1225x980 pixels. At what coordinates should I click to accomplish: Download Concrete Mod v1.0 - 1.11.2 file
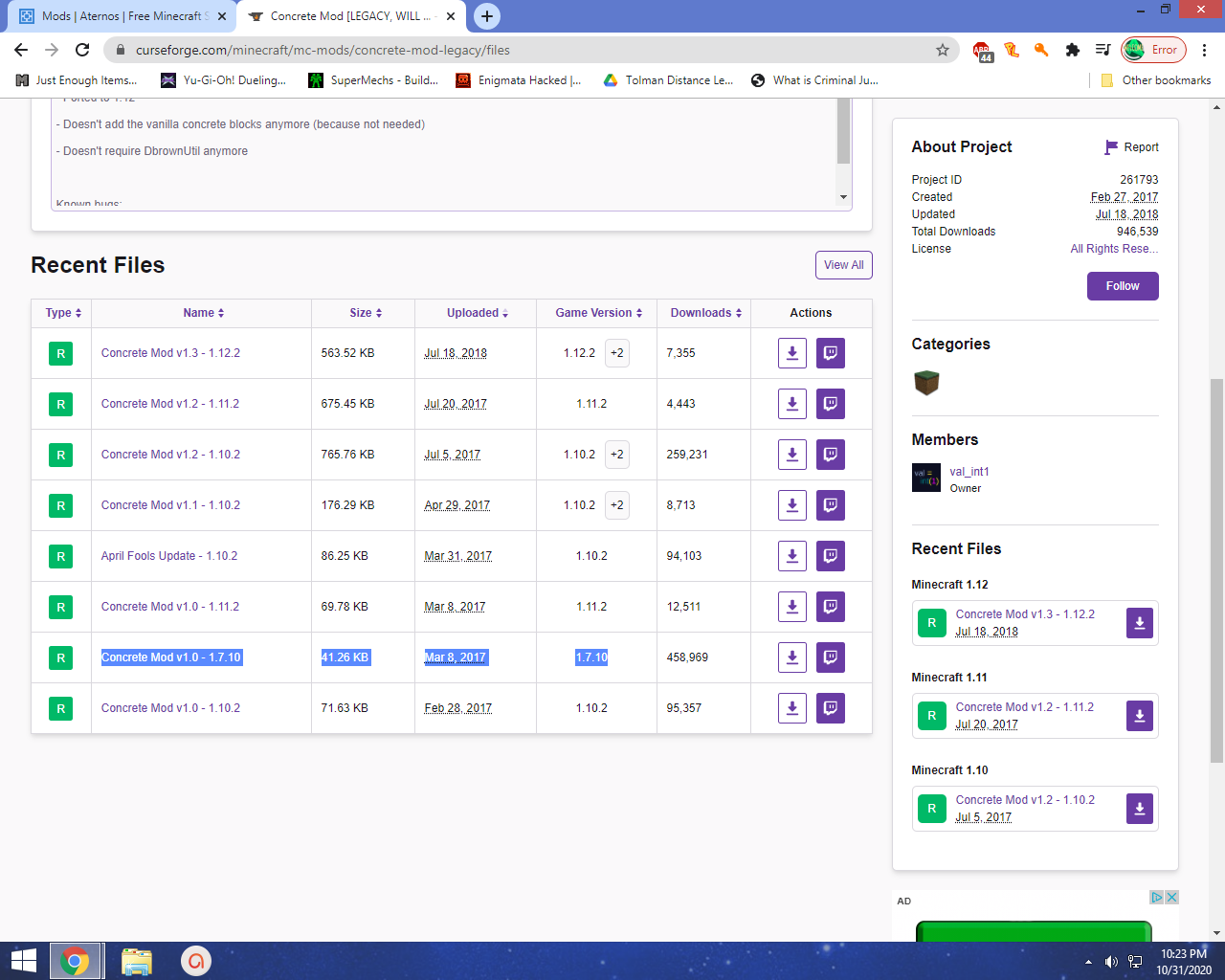coord(792,607)
